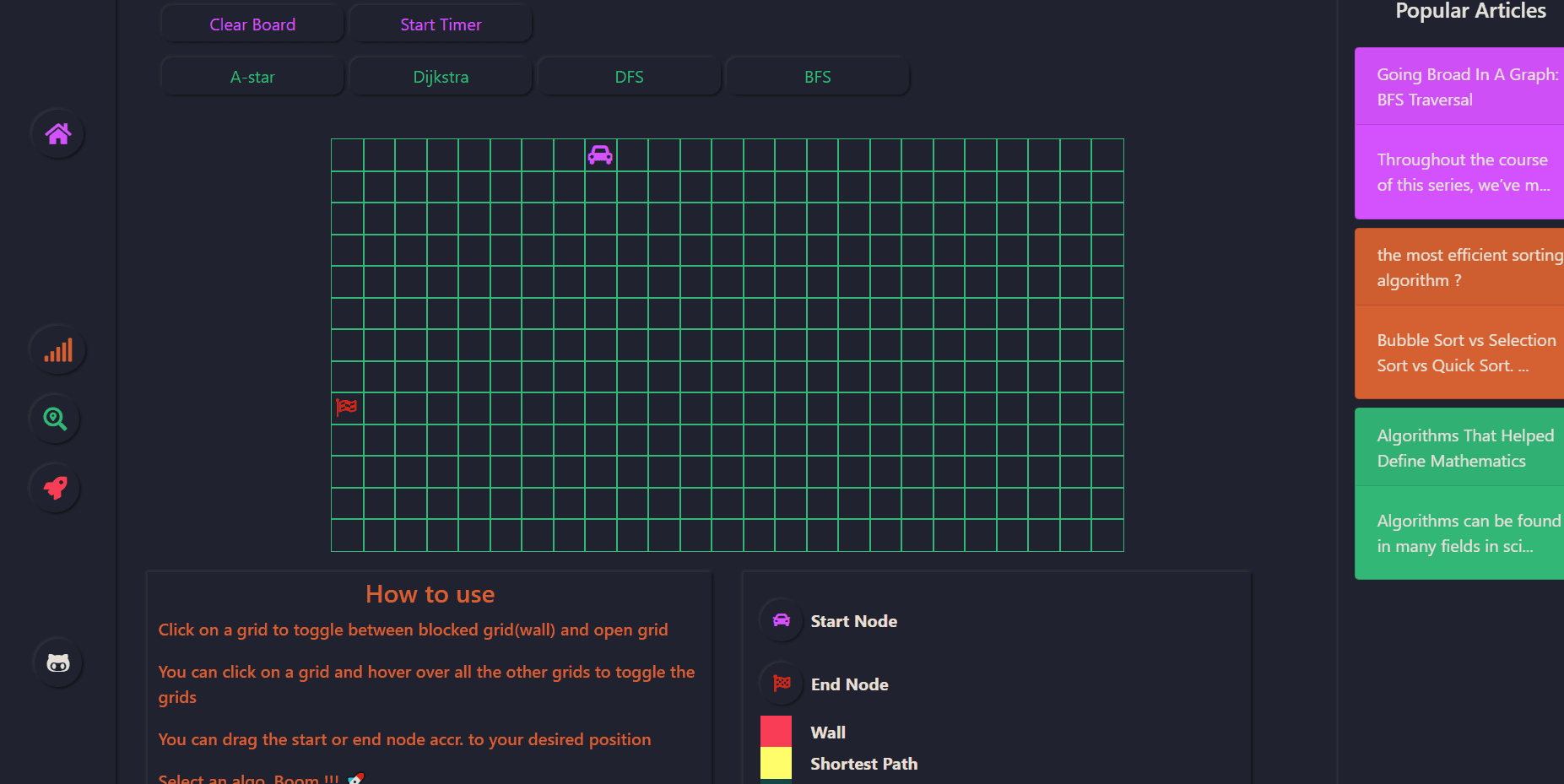The image size is (1564, 784).
Task: Click the red rocket icon in sidebar
Action: tap(56, 488)
